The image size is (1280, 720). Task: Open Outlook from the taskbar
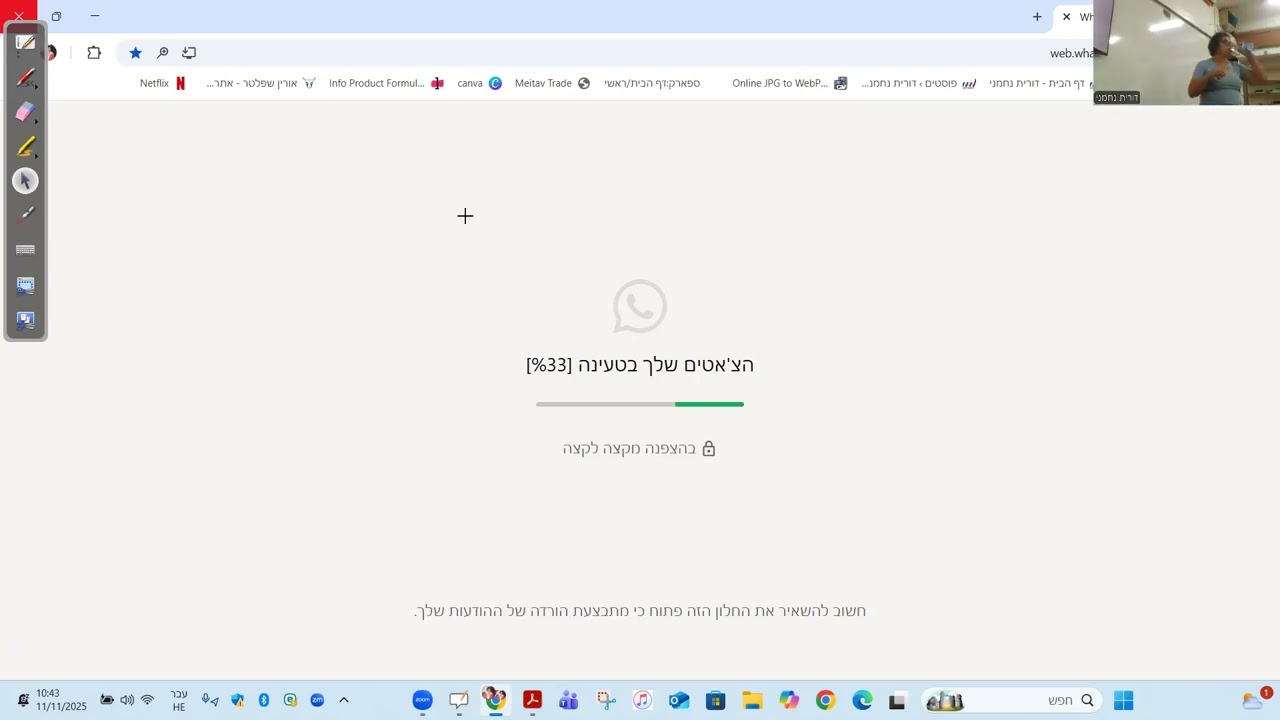[679, 701]
